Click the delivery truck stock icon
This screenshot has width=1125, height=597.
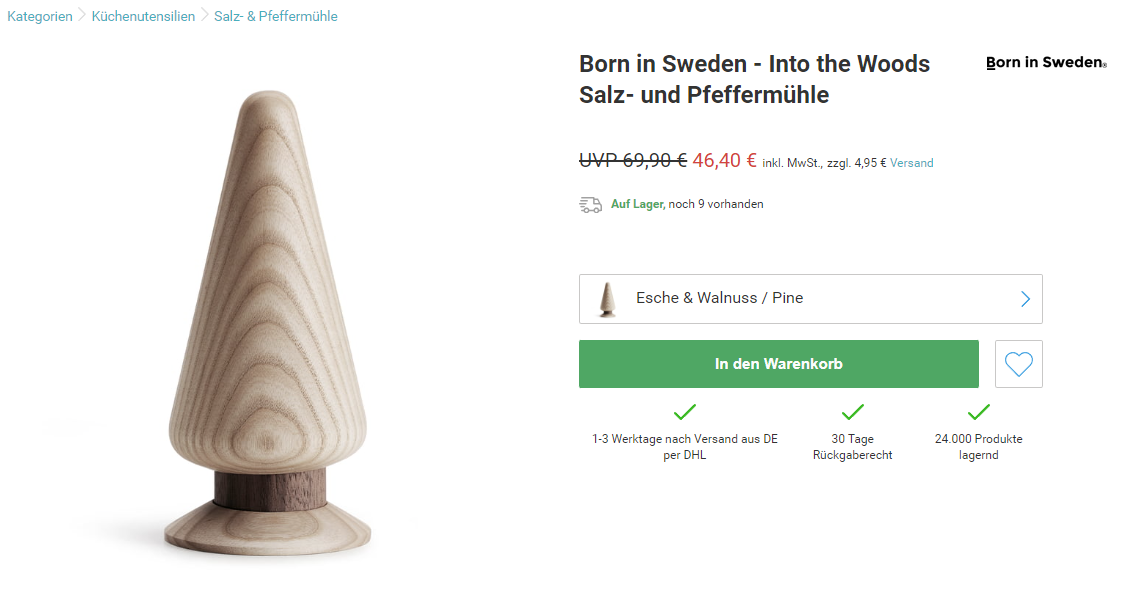(590, 204)
